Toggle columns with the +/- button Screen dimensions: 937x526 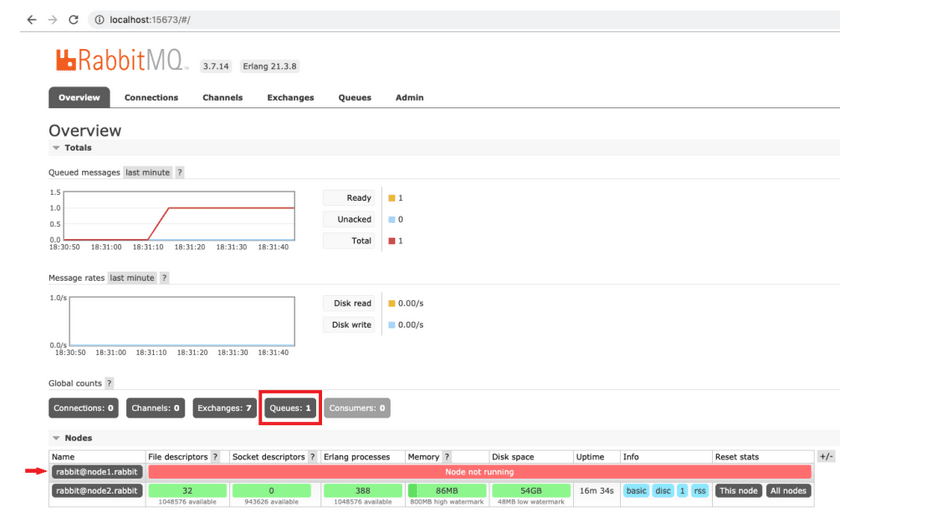pos(826,457)
